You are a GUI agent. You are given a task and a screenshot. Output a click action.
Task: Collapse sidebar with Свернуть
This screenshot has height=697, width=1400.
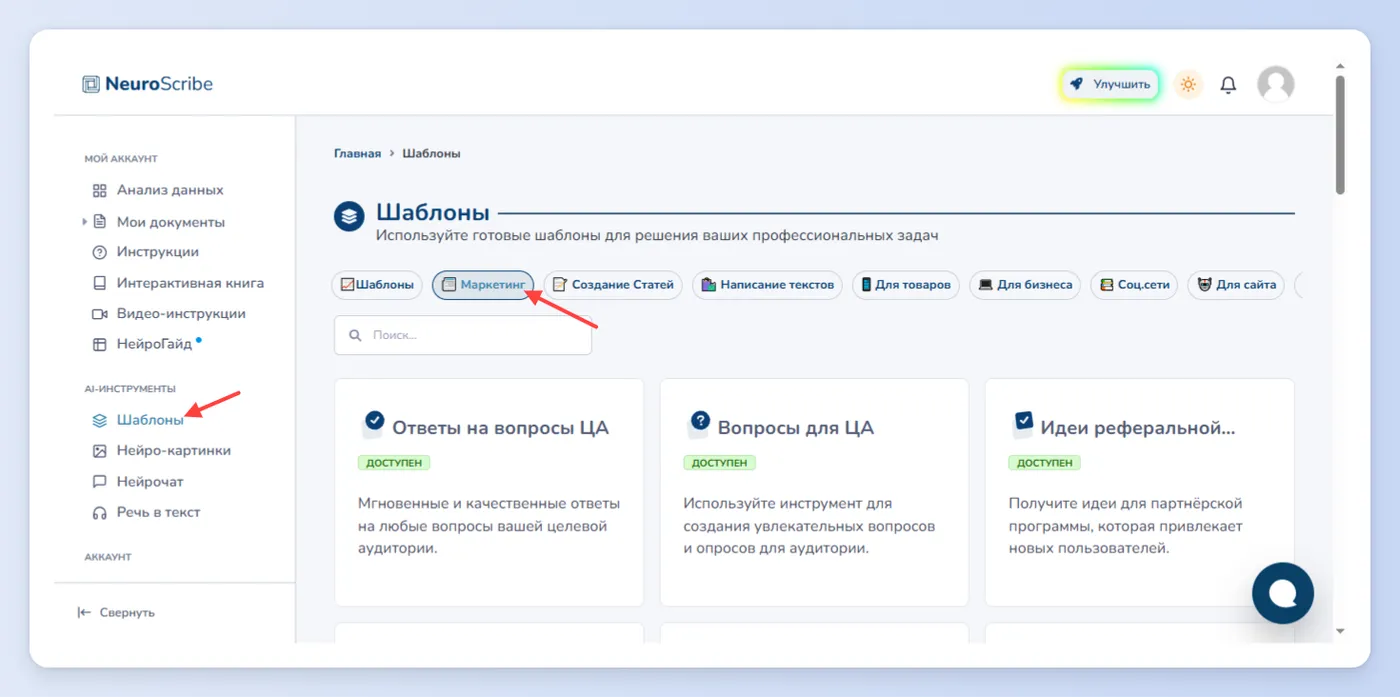click(116, 612)
